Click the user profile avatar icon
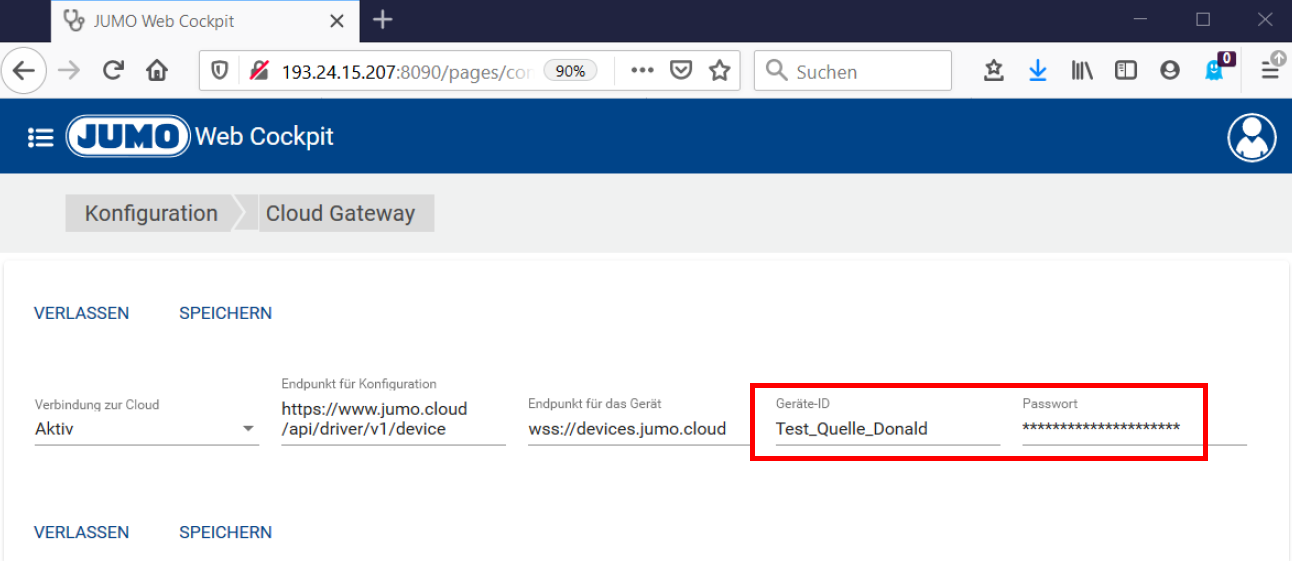The image size is (1292, 561). [1251, 137]
